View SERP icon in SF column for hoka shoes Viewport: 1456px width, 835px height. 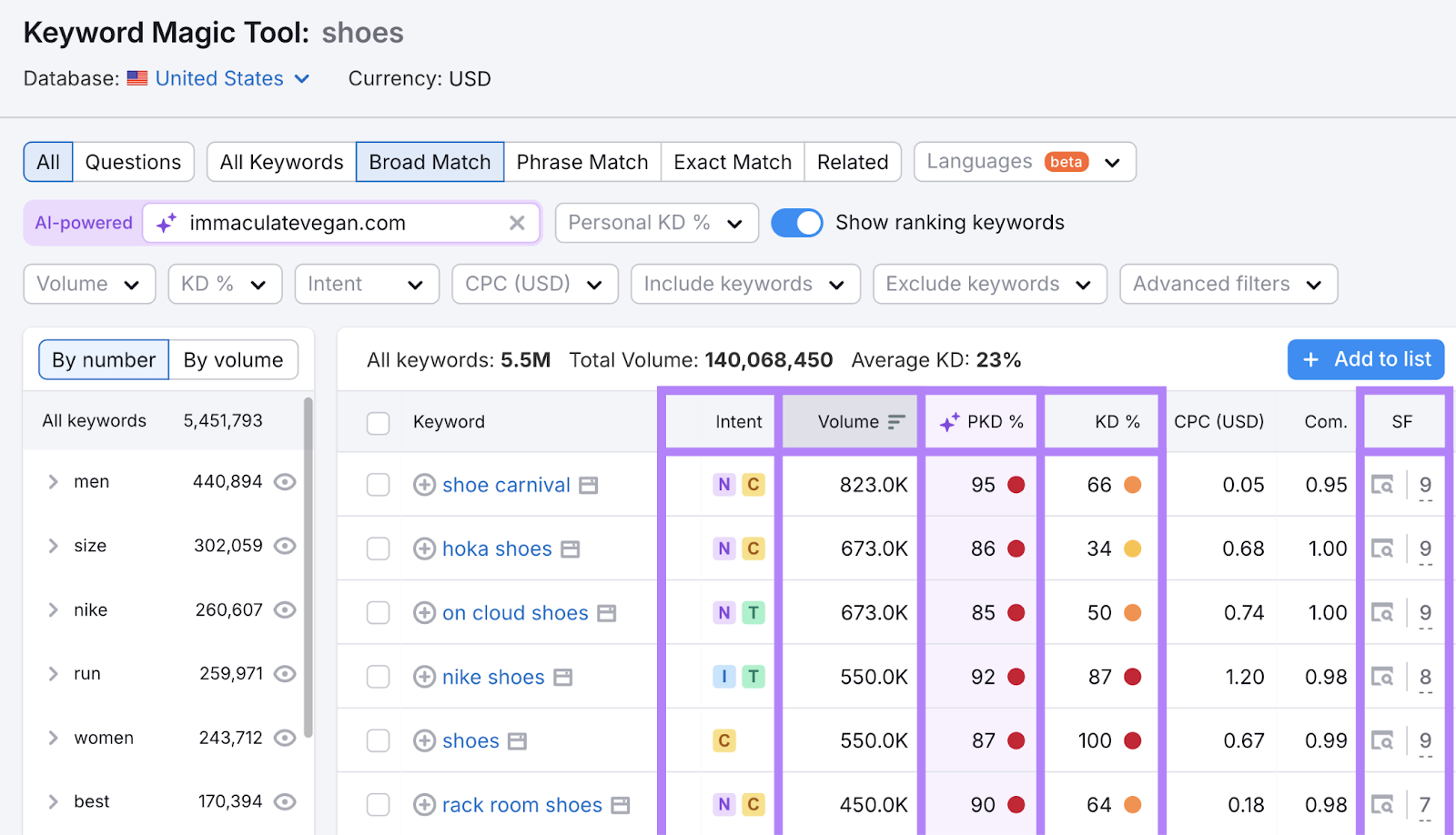[x=1382, y=548]
